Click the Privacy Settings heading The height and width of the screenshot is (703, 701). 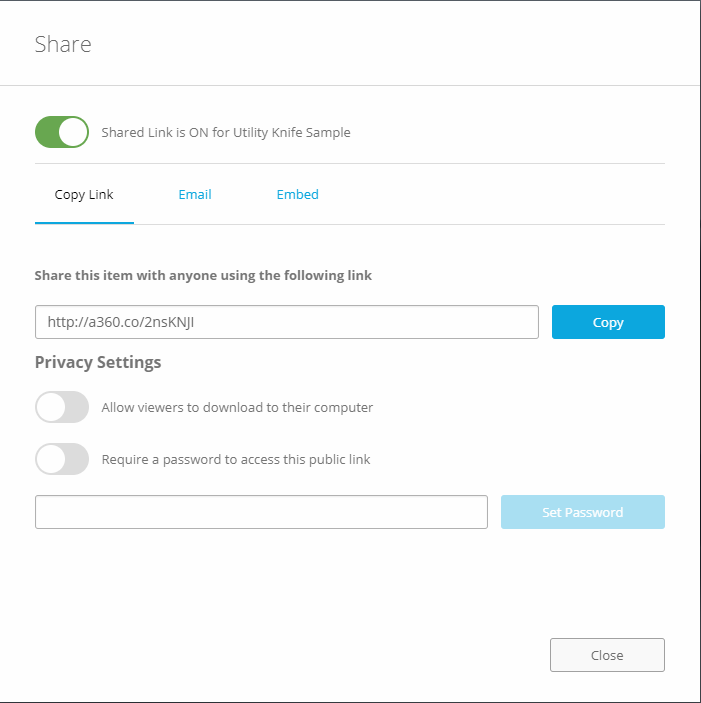click(x=98, y=362)
